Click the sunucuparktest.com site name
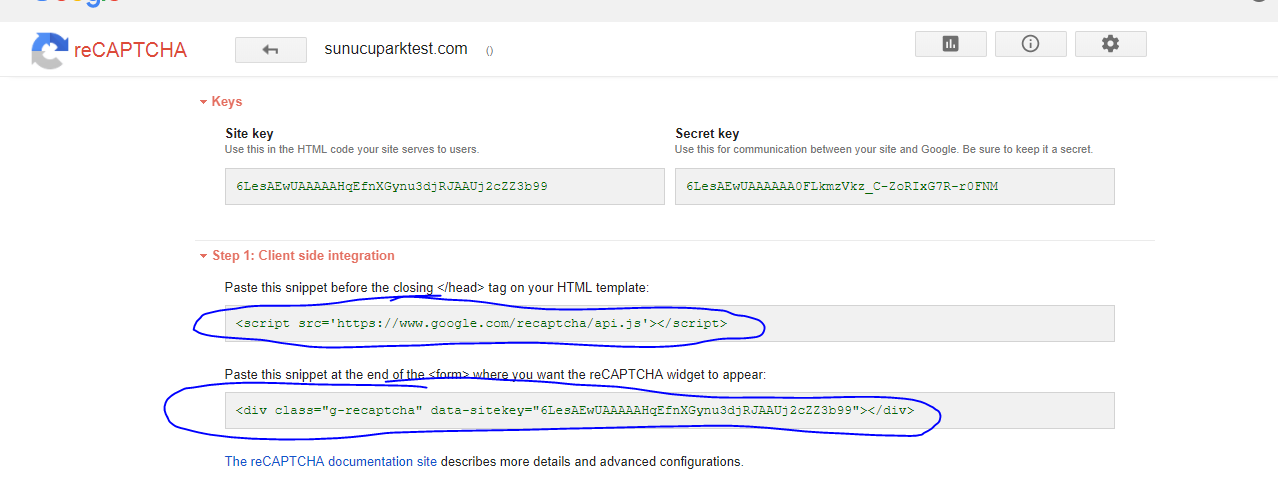1278x488 pixels. [396, 48]
